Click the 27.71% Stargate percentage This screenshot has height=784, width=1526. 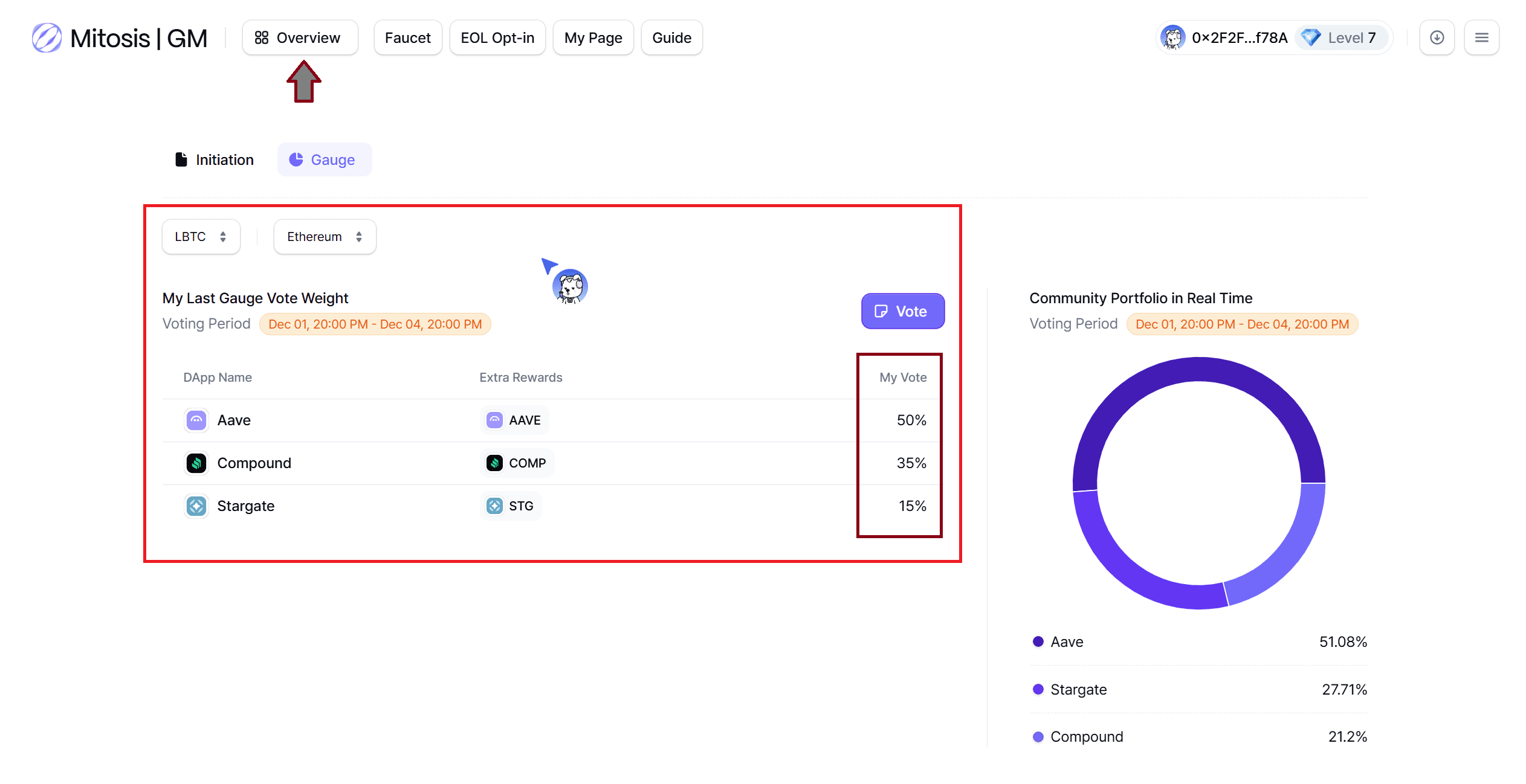pos(1344,689)
